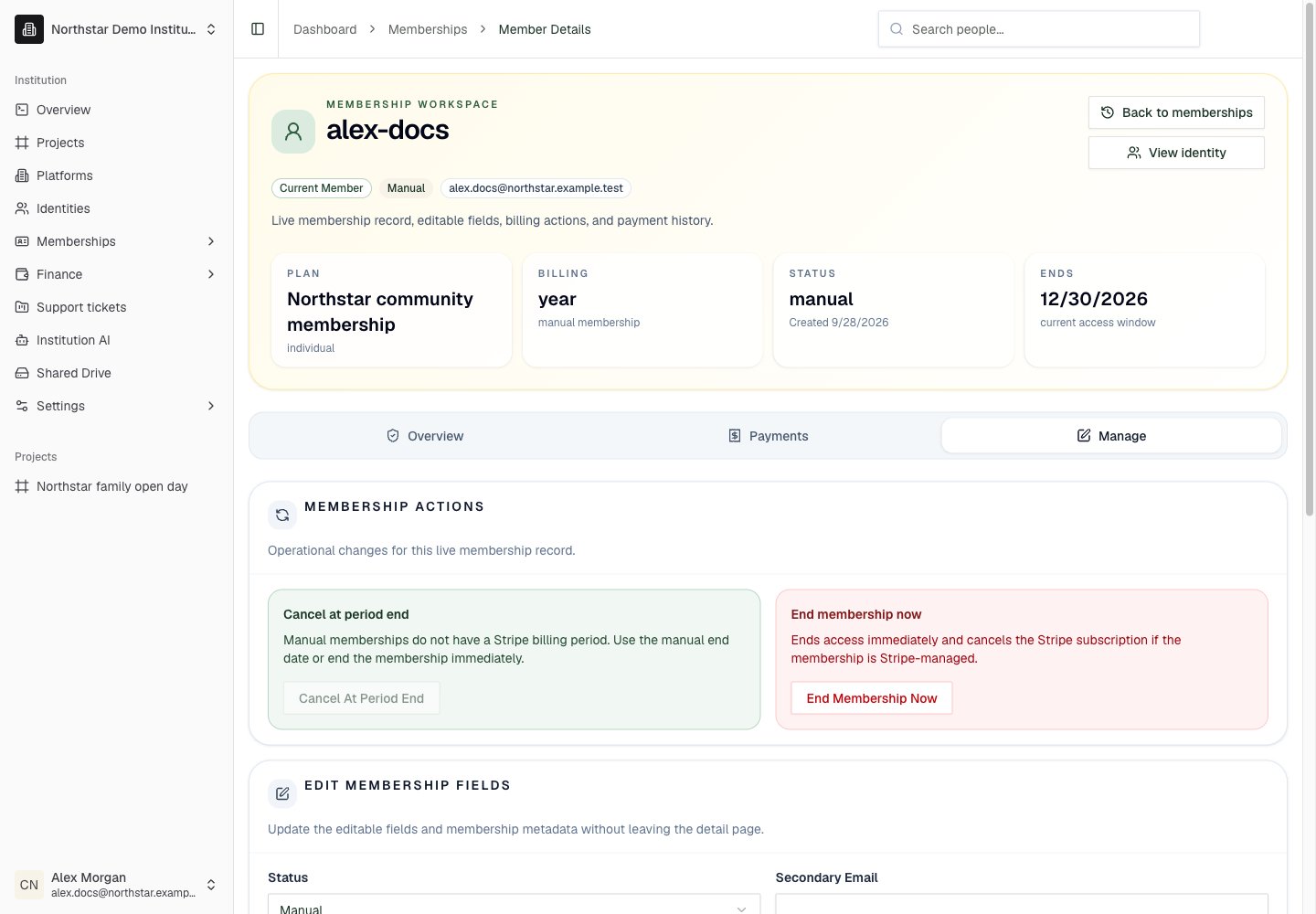Click the alex-docs member avatar icon

pyautogui.click(x=293, y=132)
